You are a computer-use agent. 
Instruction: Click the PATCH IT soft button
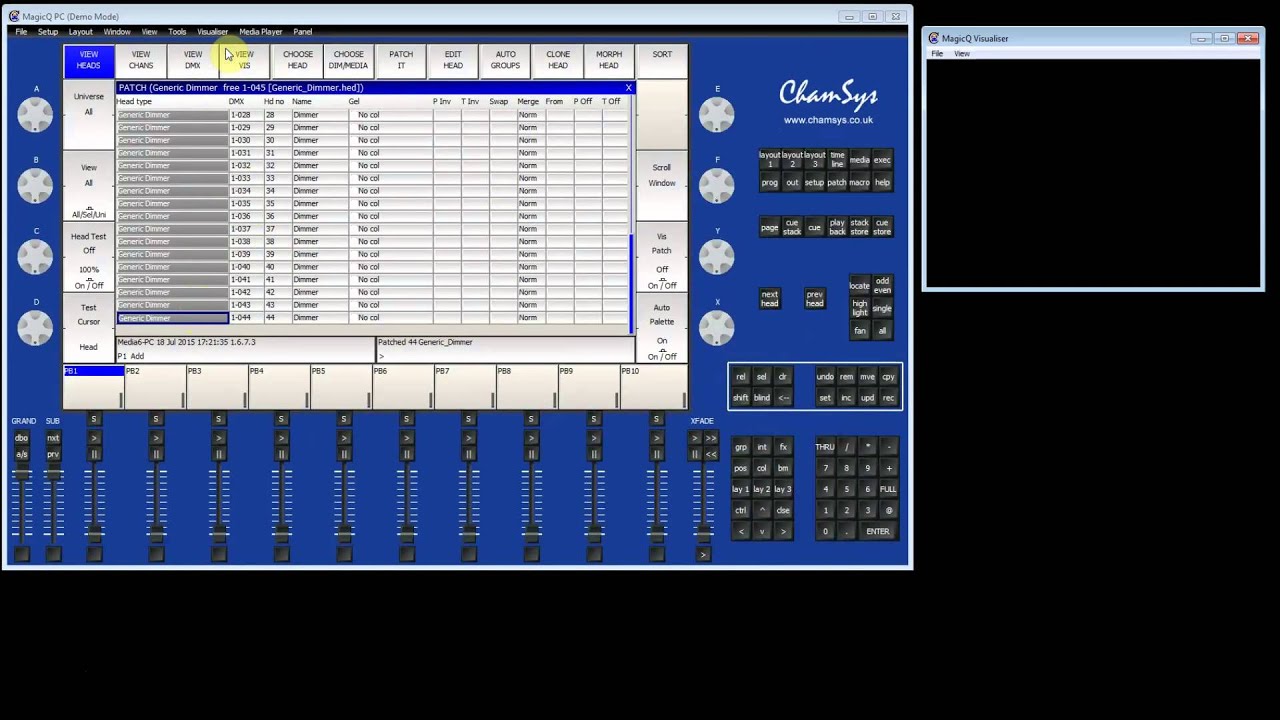401,60
